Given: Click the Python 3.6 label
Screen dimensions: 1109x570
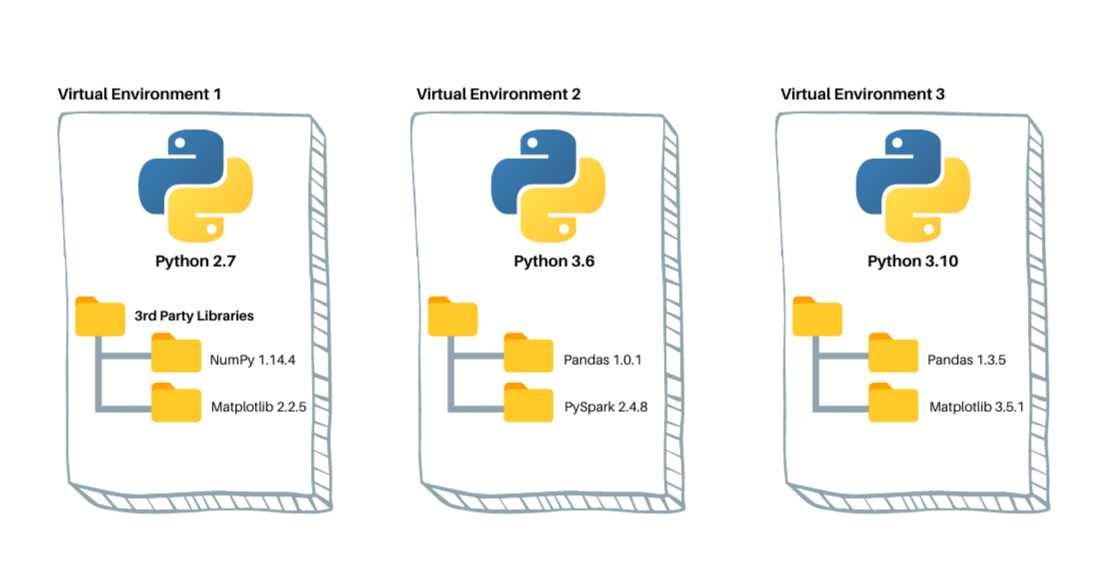Looking at the screenshot, I should click(x=554, y=262).
